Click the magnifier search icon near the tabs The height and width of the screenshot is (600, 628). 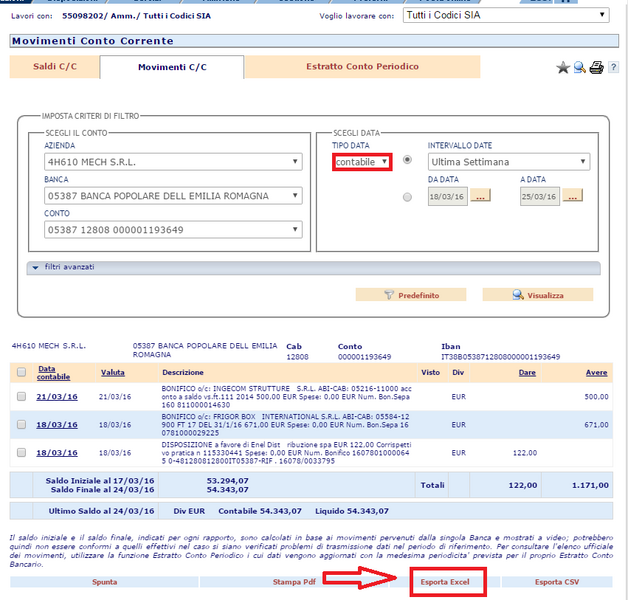coord(579,68)
